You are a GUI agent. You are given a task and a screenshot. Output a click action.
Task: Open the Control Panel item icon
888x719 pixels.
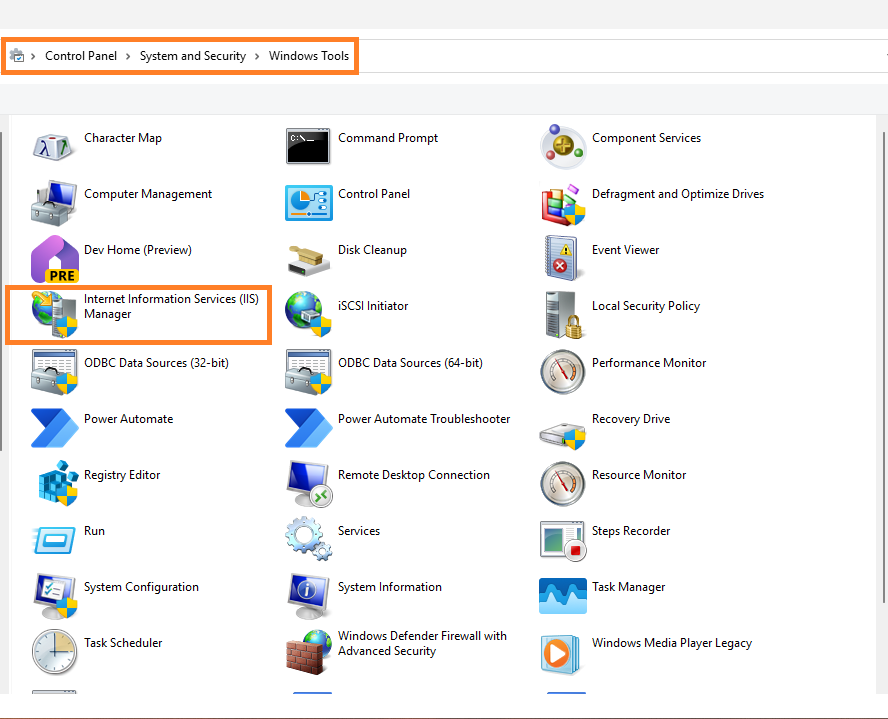point(309,203)
